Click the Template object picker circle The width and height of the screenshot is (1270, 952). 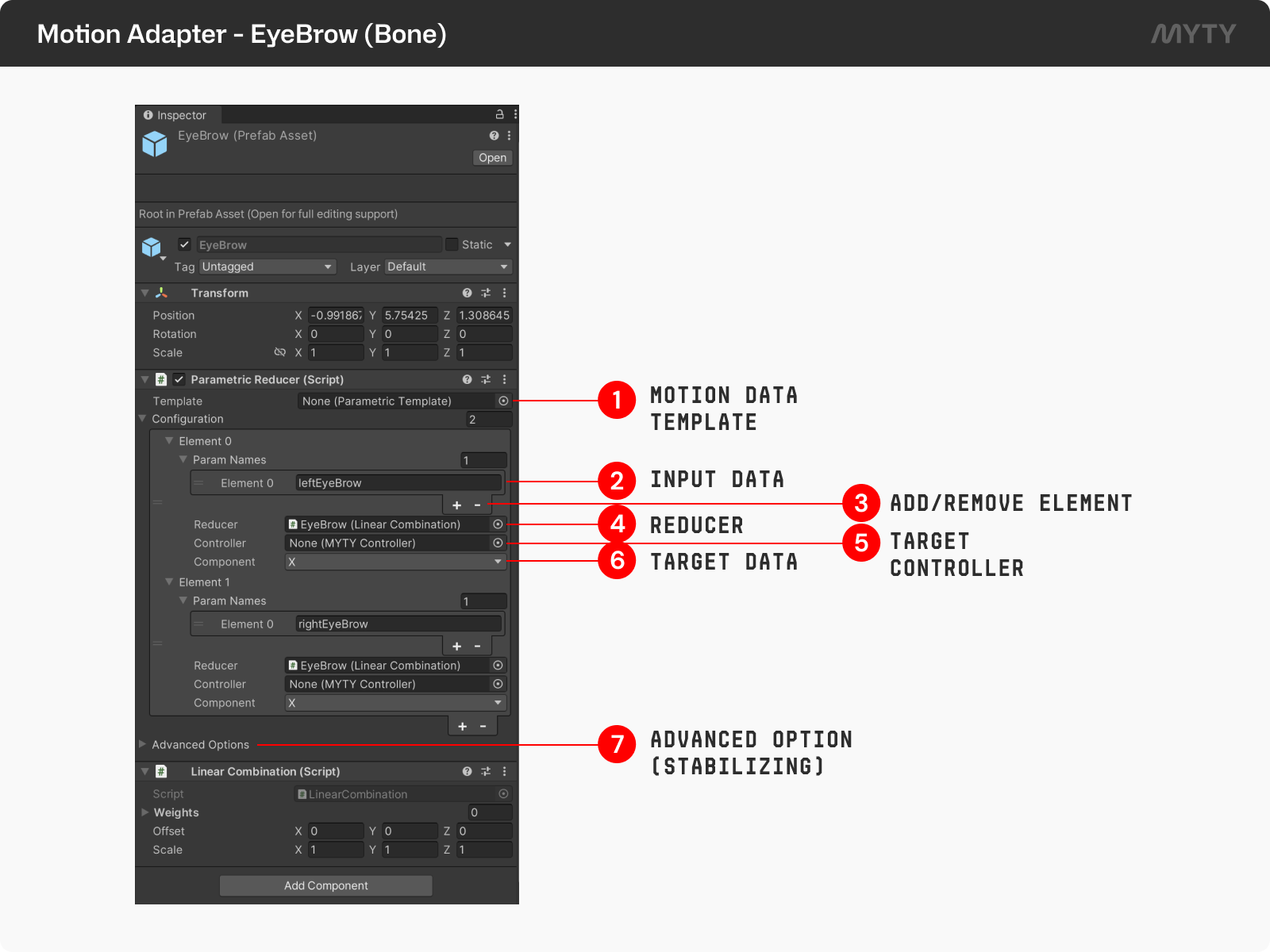pos(503,401)
